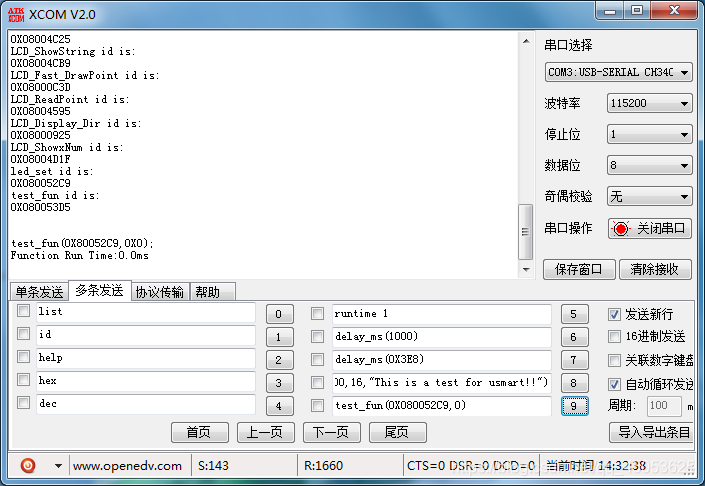Click the 关闭串口 button
The width and height of the screenshot is (705, 486).
coord(650,229)
